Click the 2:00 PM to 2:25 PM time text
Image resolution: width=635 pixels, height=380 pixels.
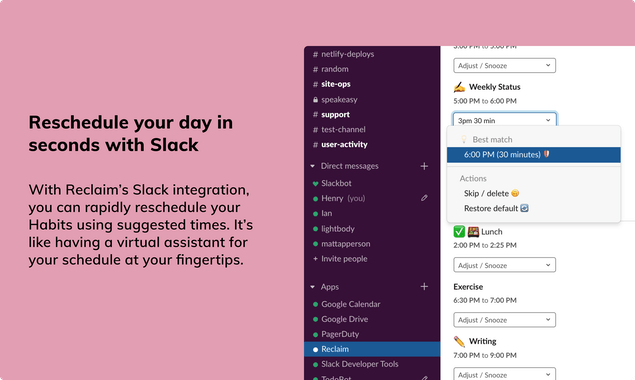pos(485,245)
